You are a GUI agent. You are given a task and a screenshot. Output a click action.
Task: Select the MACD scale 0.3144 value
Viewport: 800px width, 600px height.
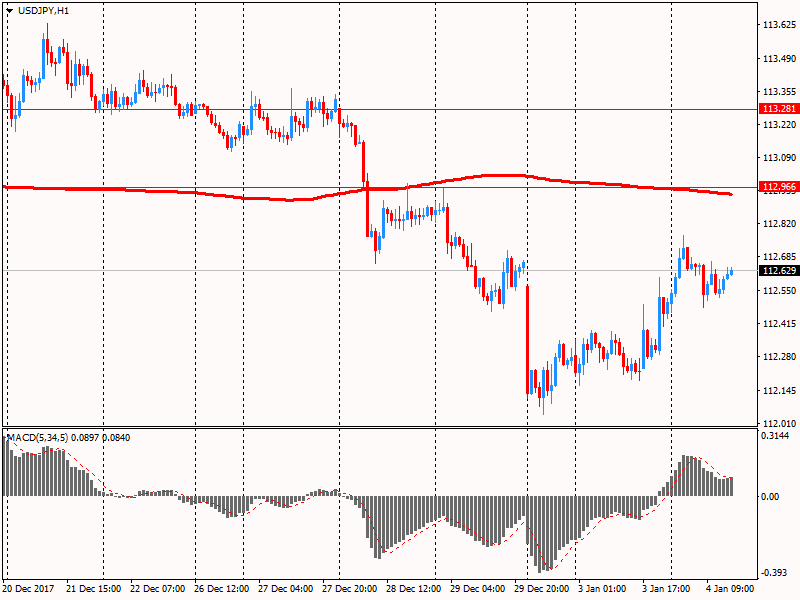point(775,436)
